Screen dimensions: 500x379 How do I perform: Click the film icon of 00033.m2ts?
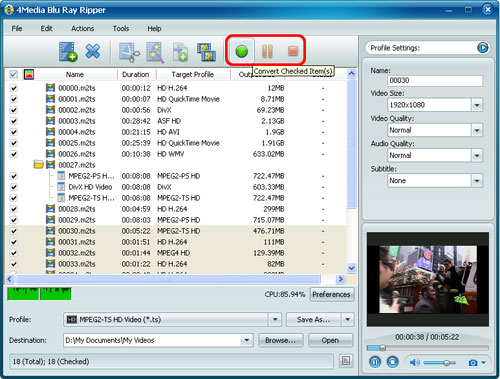point(50,264)
